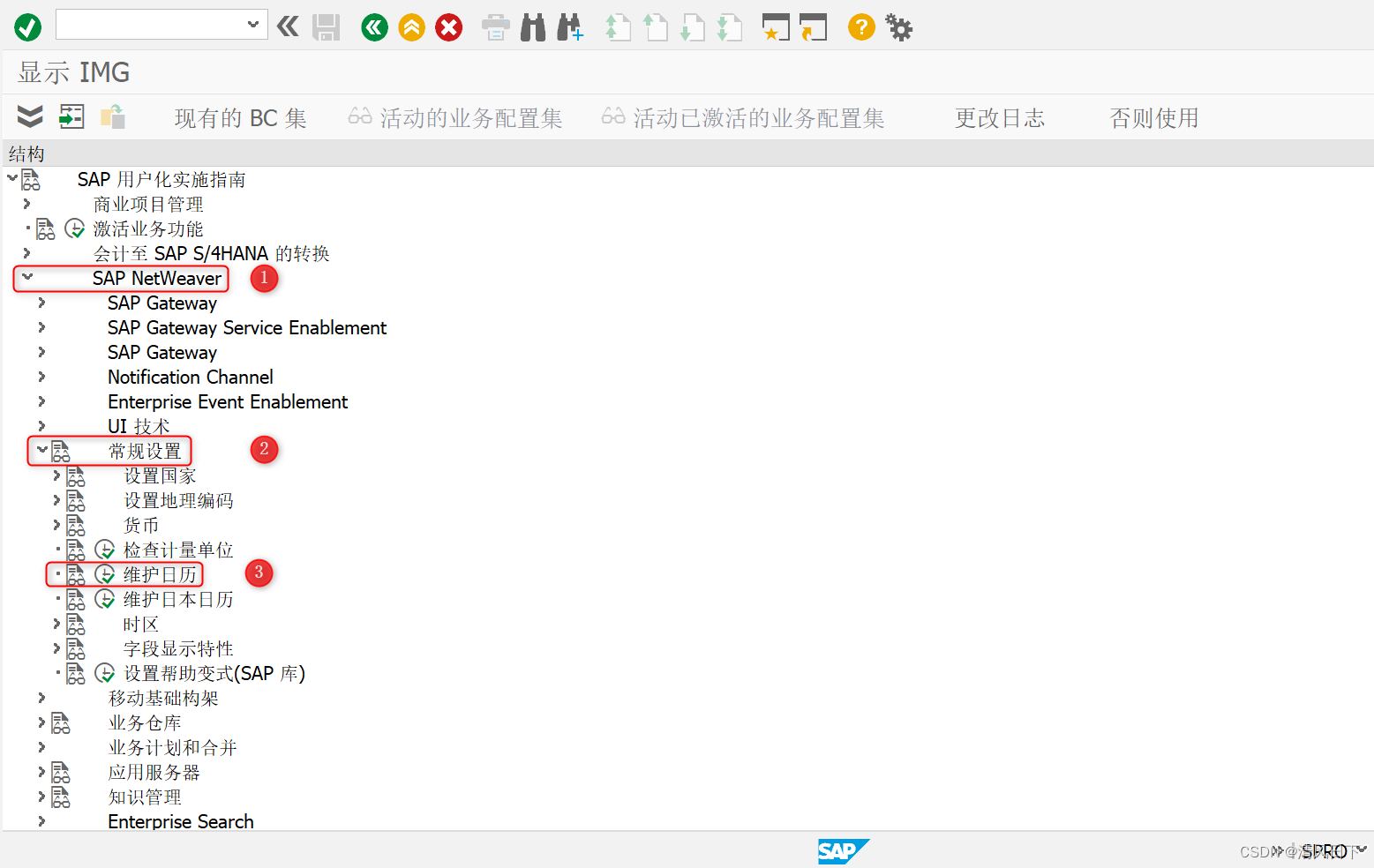Click the expand all double-chevron icon
1374x868 pixels.
[30, 116]
